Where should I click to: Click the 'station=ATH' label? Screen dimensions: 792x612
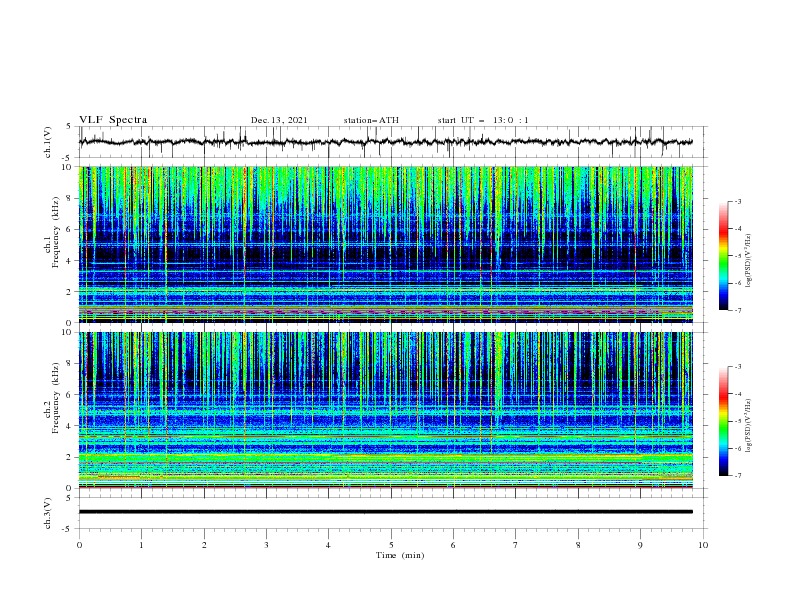[x=371, y=120]
